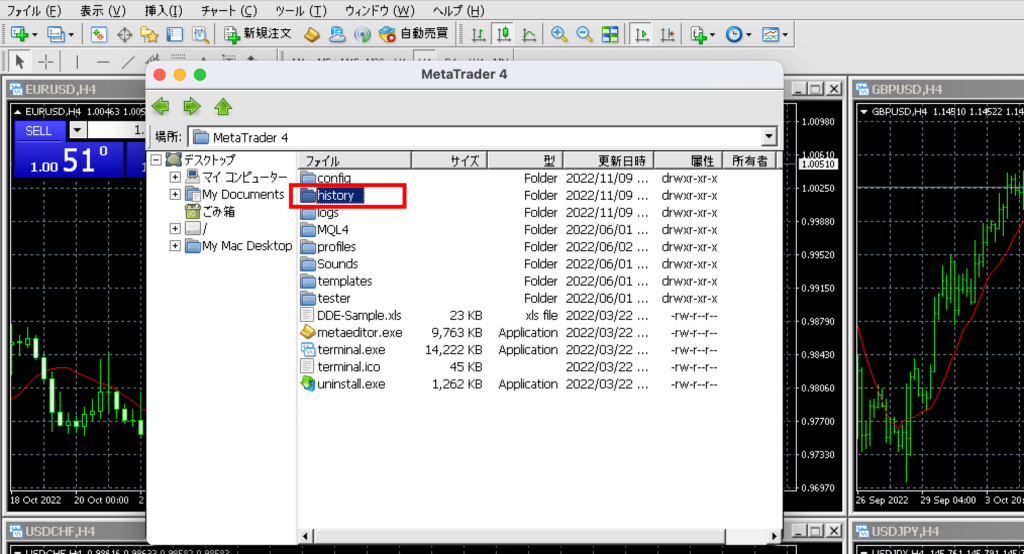
Task: Toggle the Terminal panel icon
Action: pos(174,34)
